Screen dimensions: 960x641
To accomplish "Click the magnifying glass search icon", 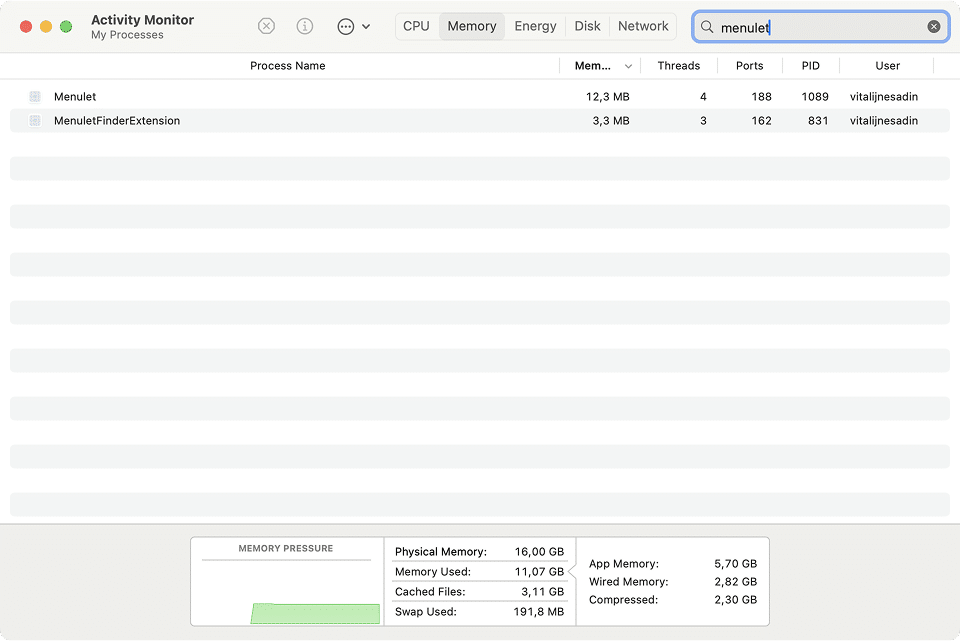I will click(x=707, y=27).
